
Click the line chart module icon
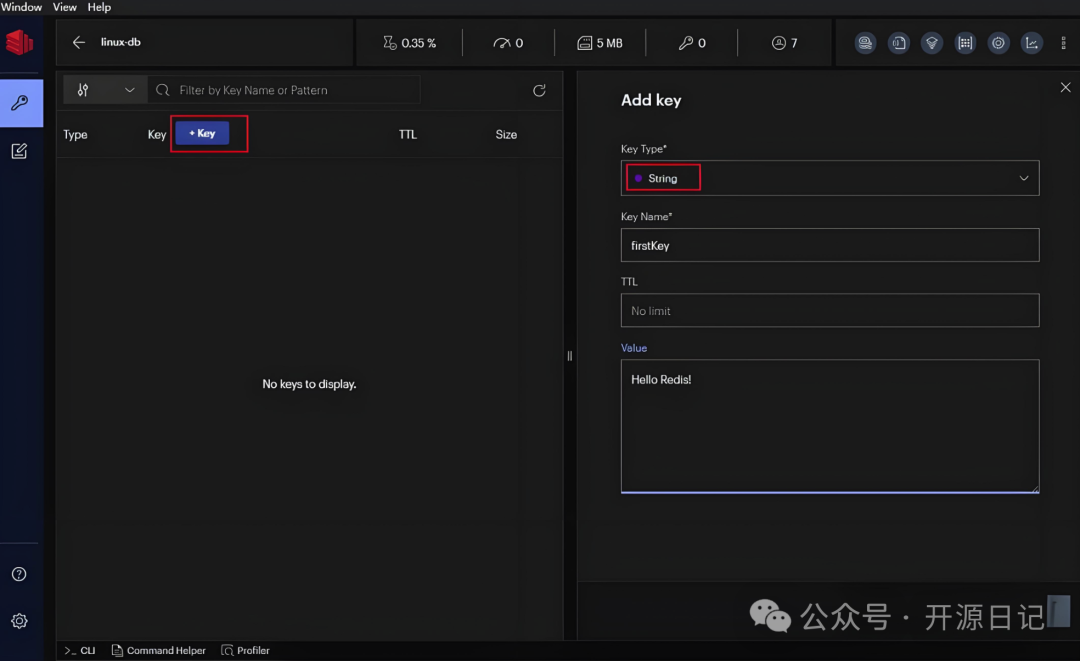point(1031,43)
